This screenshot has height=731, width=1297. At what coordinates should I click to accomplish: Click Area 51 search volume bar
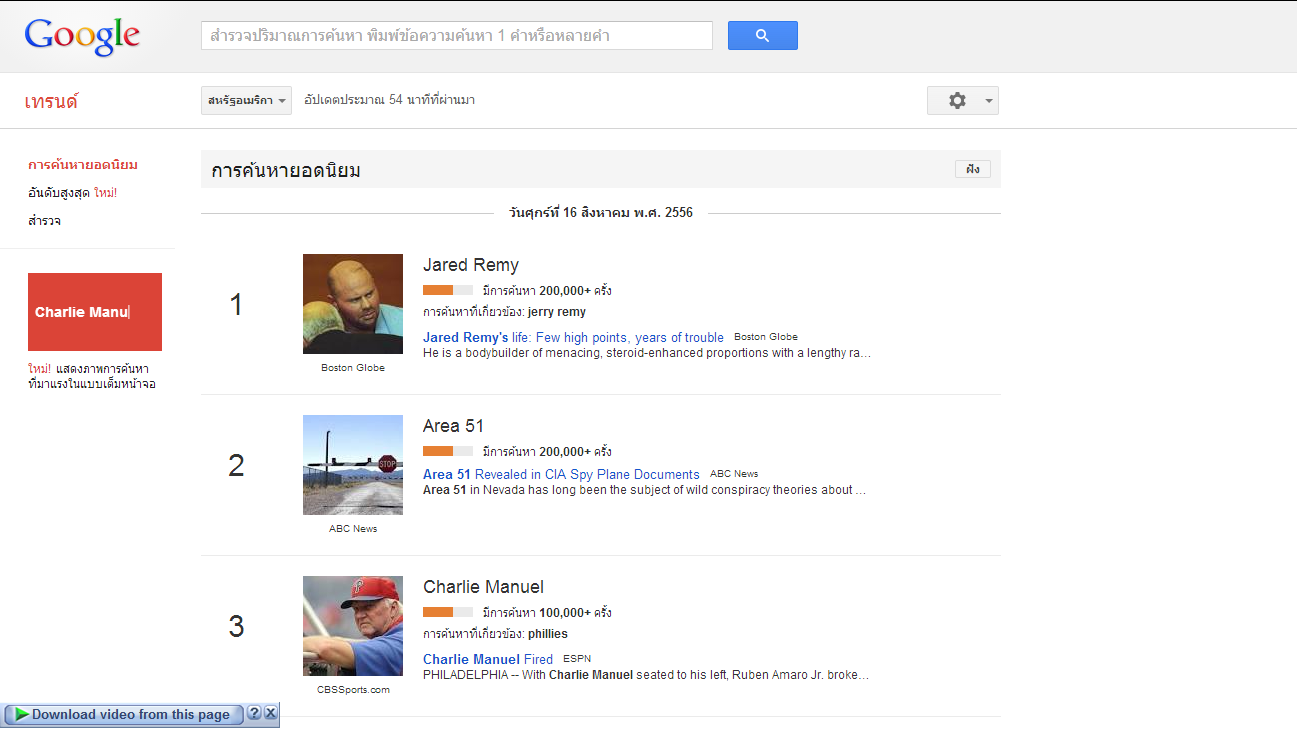(x=448, y=451)
